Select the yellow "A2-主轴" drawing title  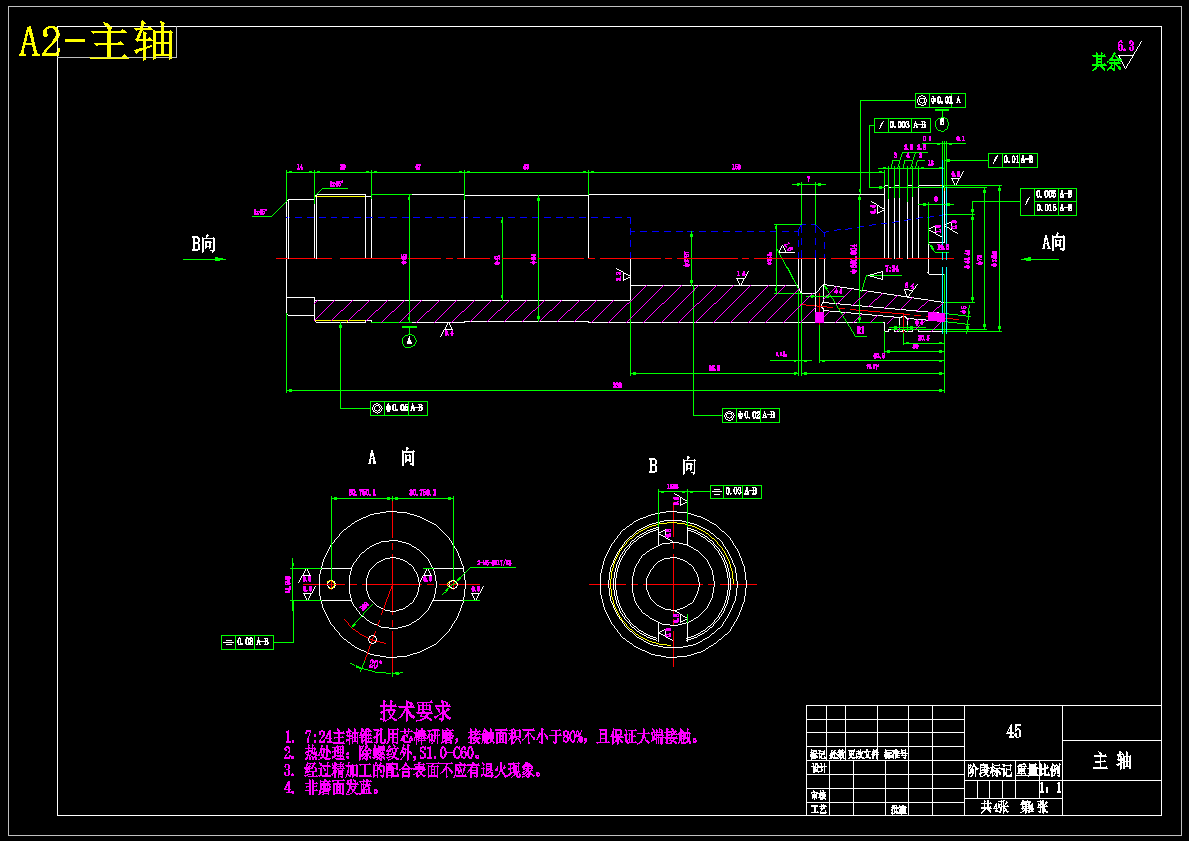(97, 42)
